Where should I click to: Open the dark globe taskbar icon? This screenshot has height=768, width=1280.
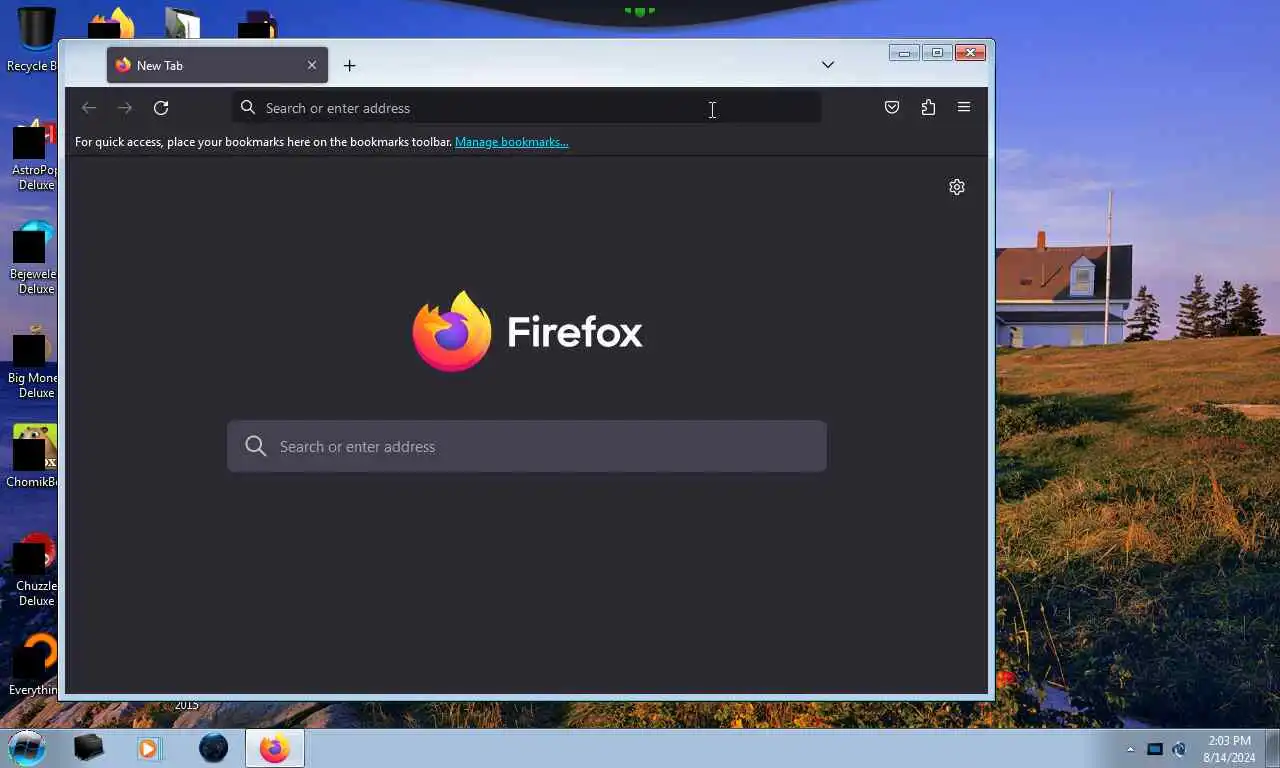click(213, 748)
